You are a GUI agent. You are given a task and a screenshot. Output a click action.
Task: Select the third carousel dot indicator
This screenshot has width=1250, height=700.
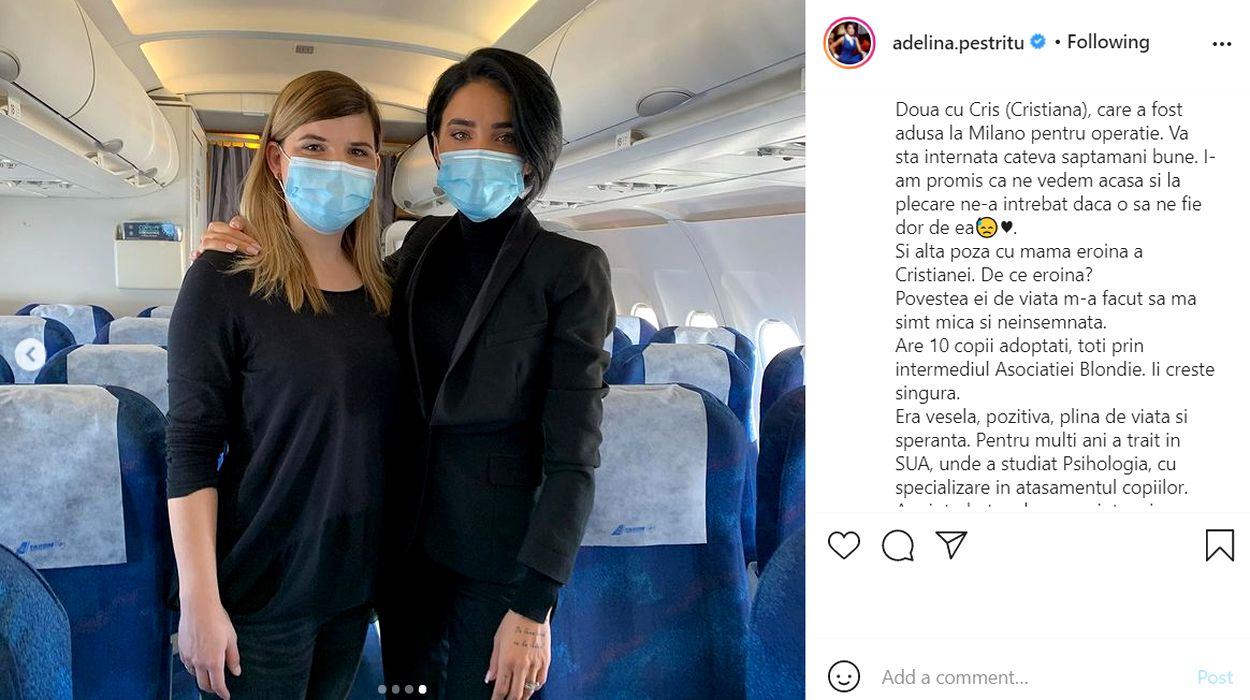tap(408, 689)
